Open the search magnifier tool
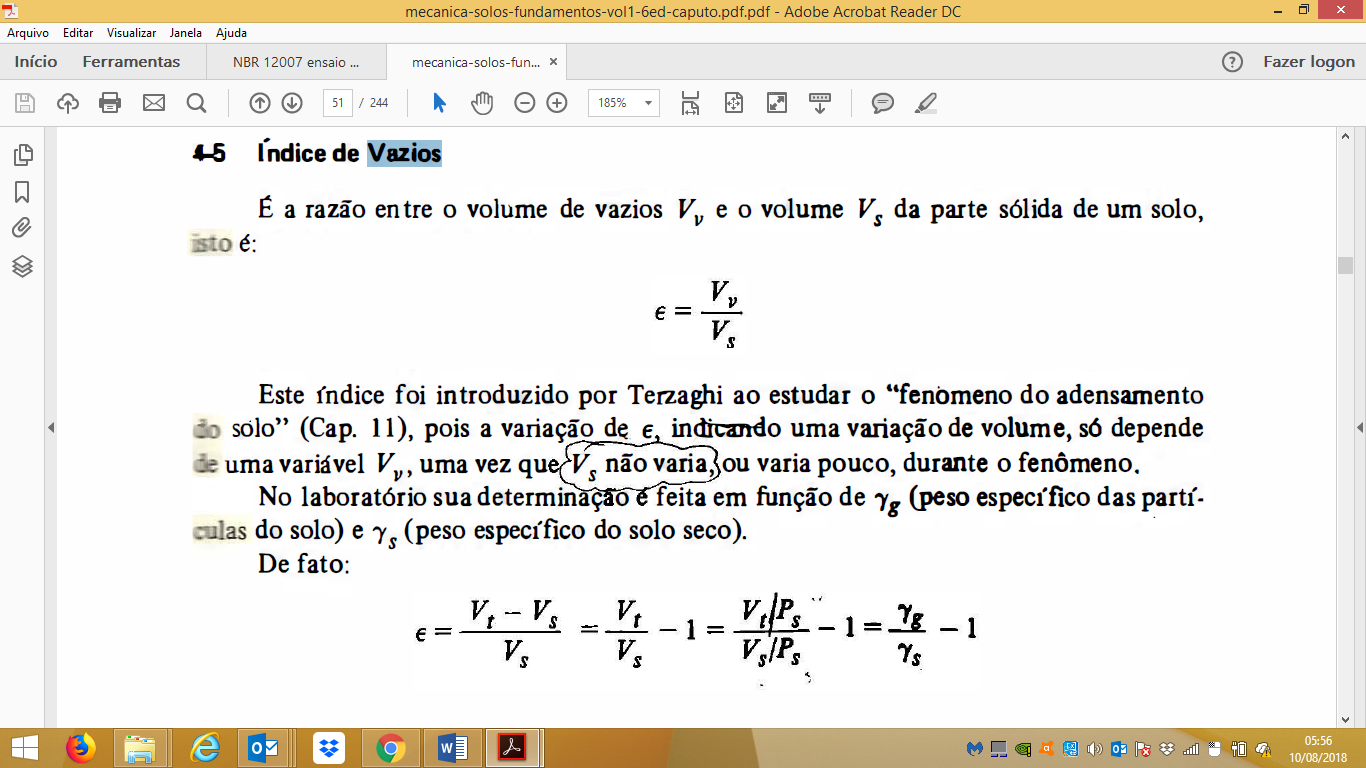 (x=196, y=103)
